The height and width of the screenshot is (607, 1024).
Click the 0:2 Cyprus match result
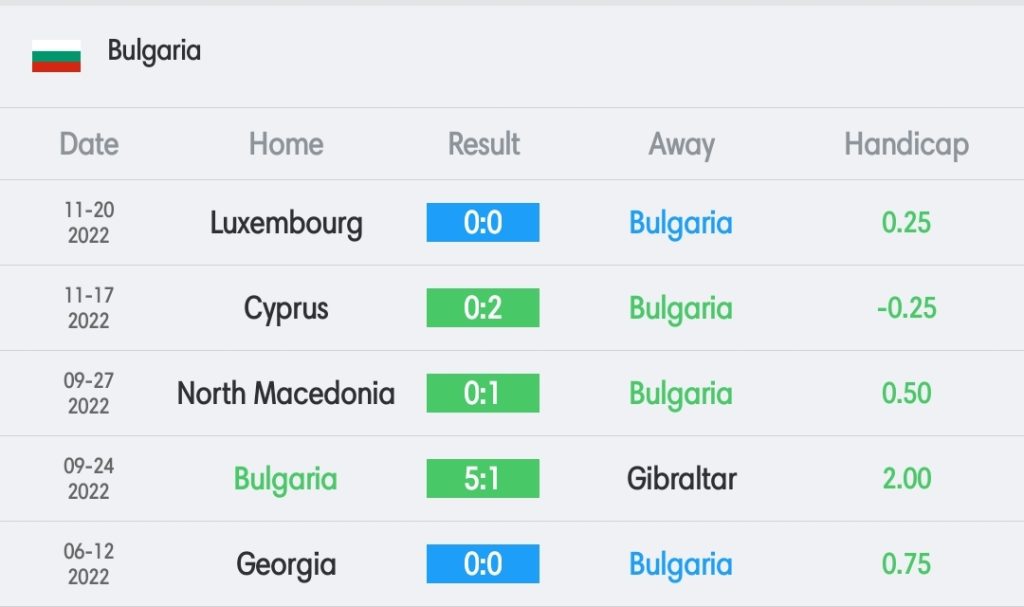click(483, 307)
